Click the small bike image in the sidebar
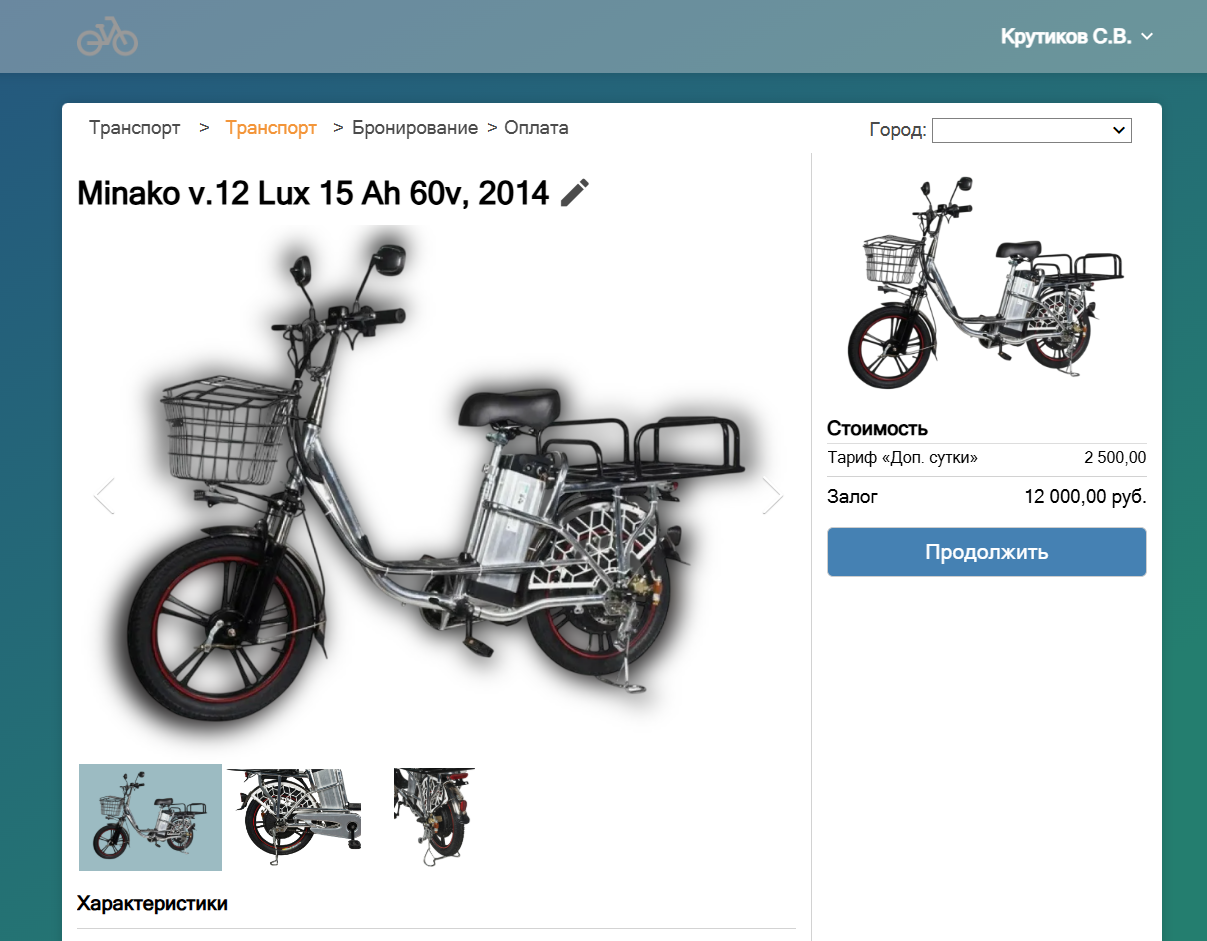The width and height of the screenshot is (1207, 941). (x=986, y=283)
